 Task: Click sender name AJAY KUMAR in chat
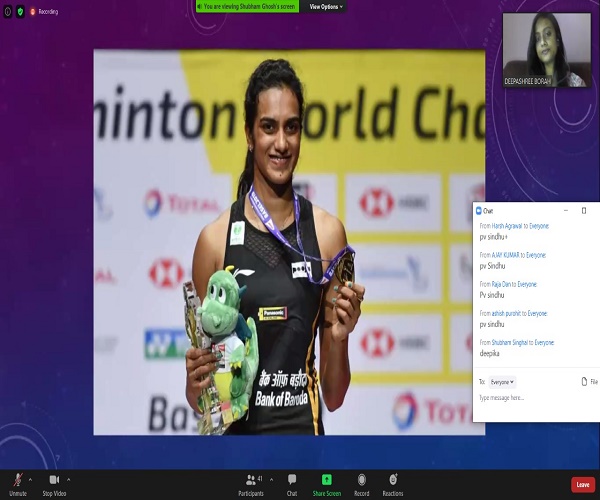pos(505,255)
